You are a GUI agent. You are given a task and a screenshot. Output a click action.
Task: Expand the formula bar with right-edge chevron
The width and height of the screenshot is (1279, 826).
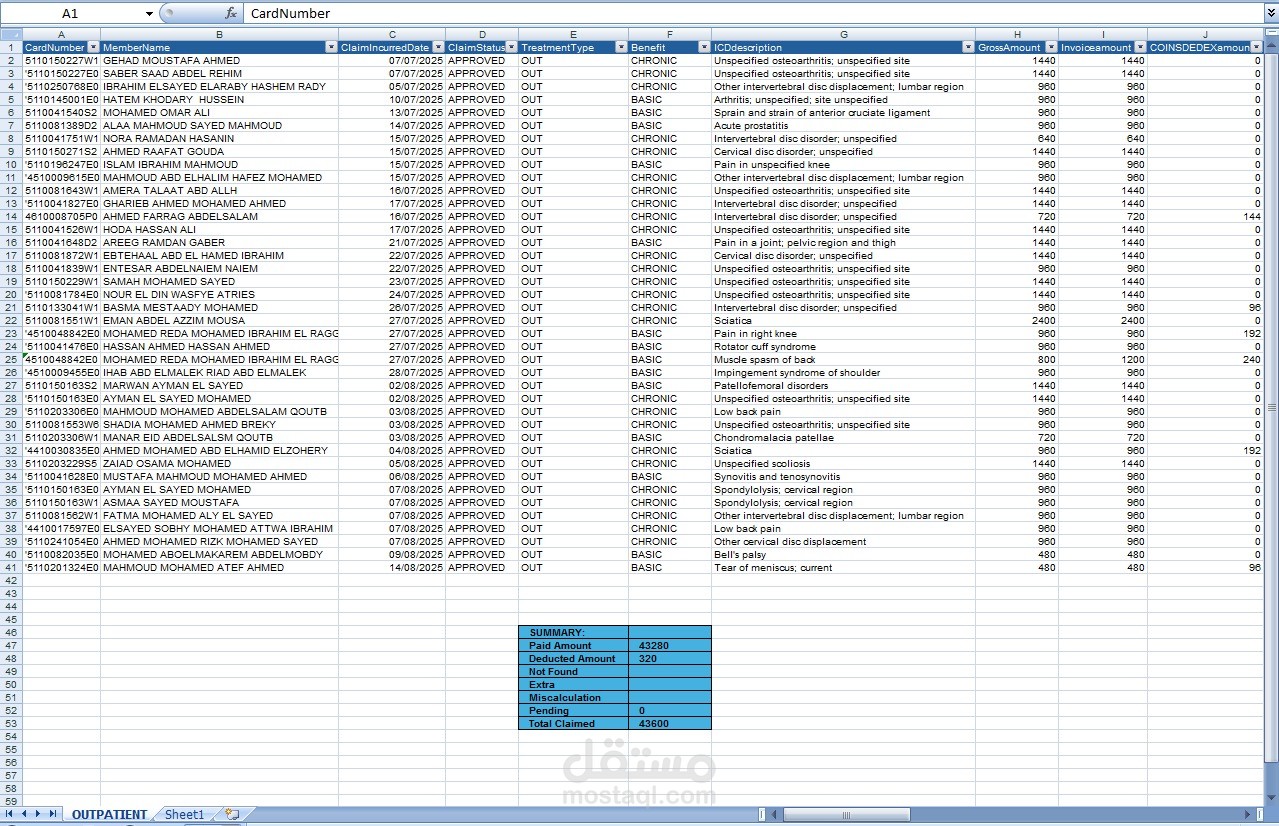1270,13
